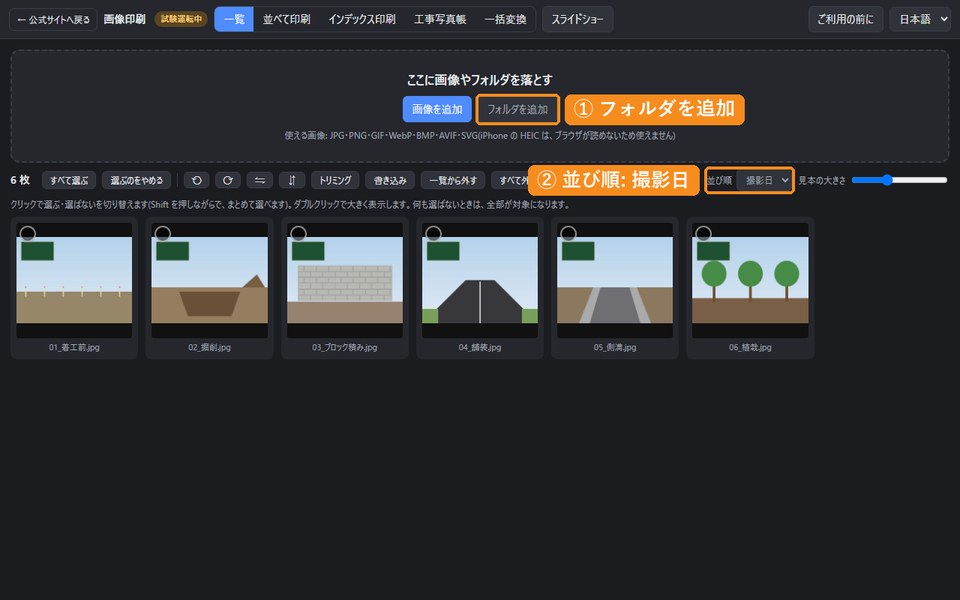The height and width of the screenshot is (600, 960).
Task: Click the 画像を追加 button
Action: click(x=437, y=109)
